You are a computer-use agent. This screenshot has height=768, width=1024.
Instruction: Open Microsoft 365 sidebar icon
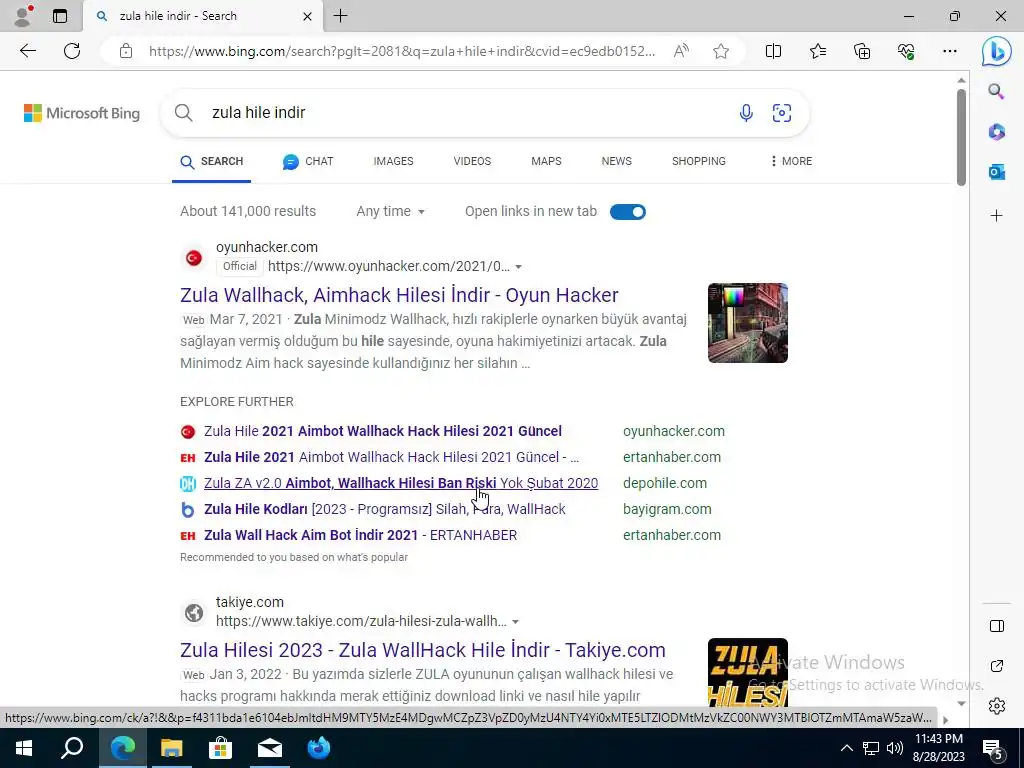(x=996, y=132)
